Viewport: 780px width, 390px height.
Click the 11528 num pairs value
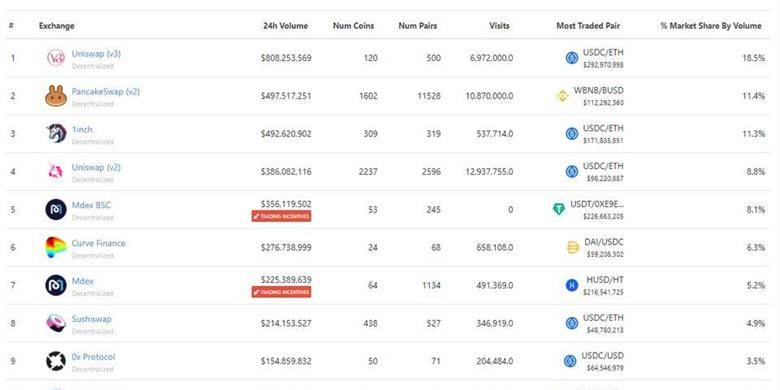pyautogui.click(x=429, y=96)
